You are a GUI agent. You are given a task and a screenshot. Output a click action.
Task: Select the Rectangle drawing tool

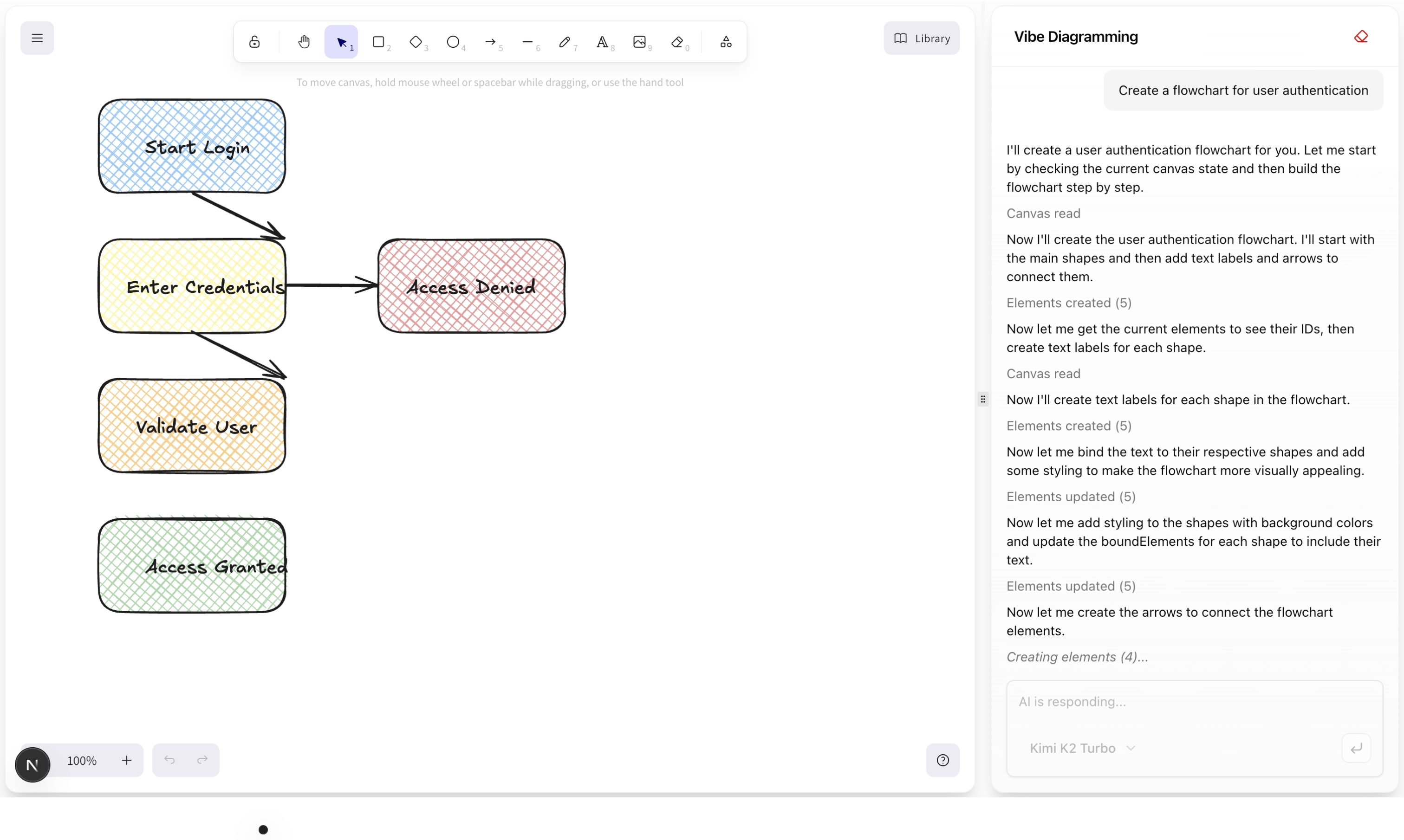[x=380, y=42]
